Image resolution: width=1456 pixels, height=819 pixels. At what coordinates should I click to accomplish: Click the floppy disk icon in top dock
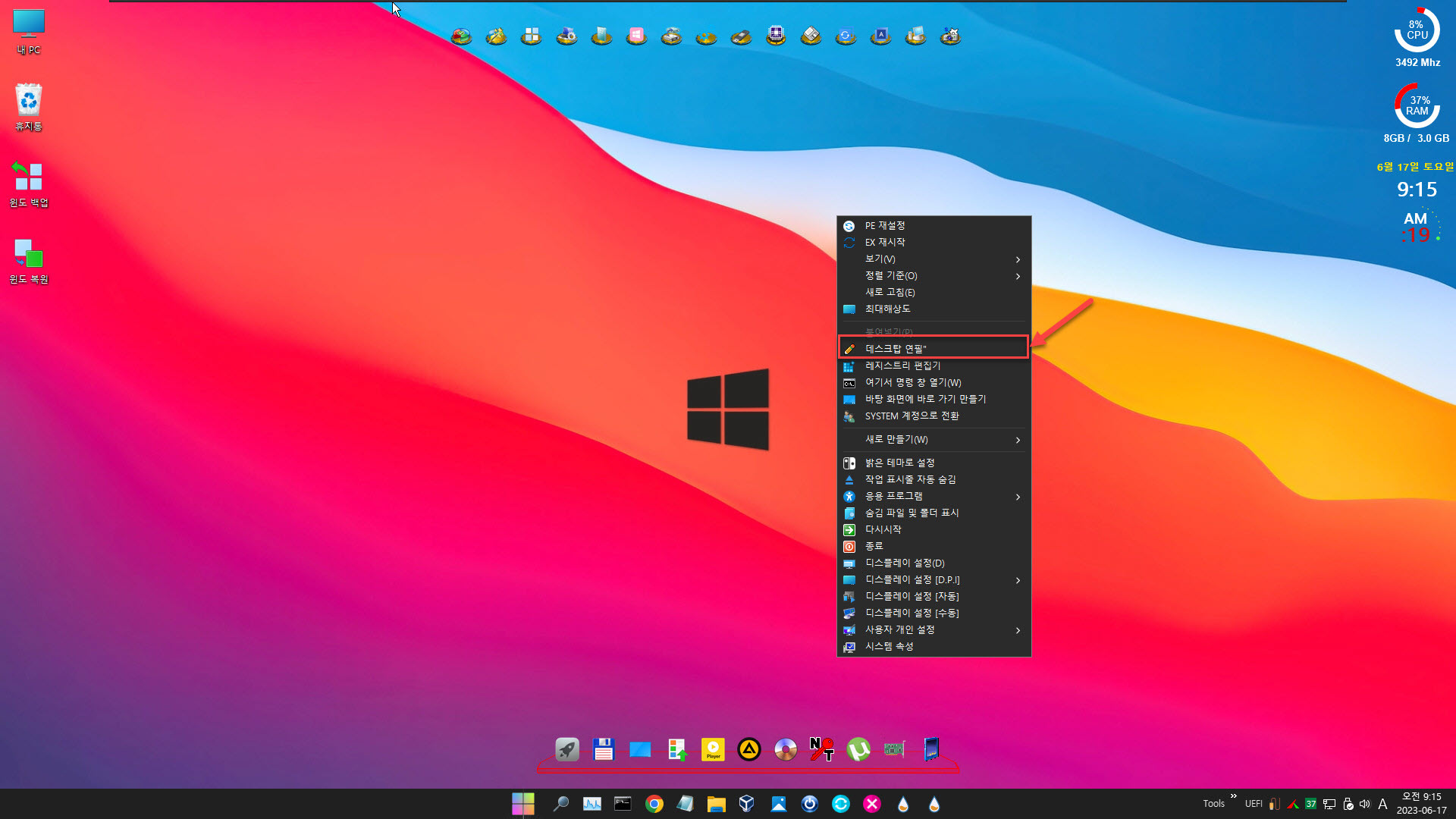point(811,36)
